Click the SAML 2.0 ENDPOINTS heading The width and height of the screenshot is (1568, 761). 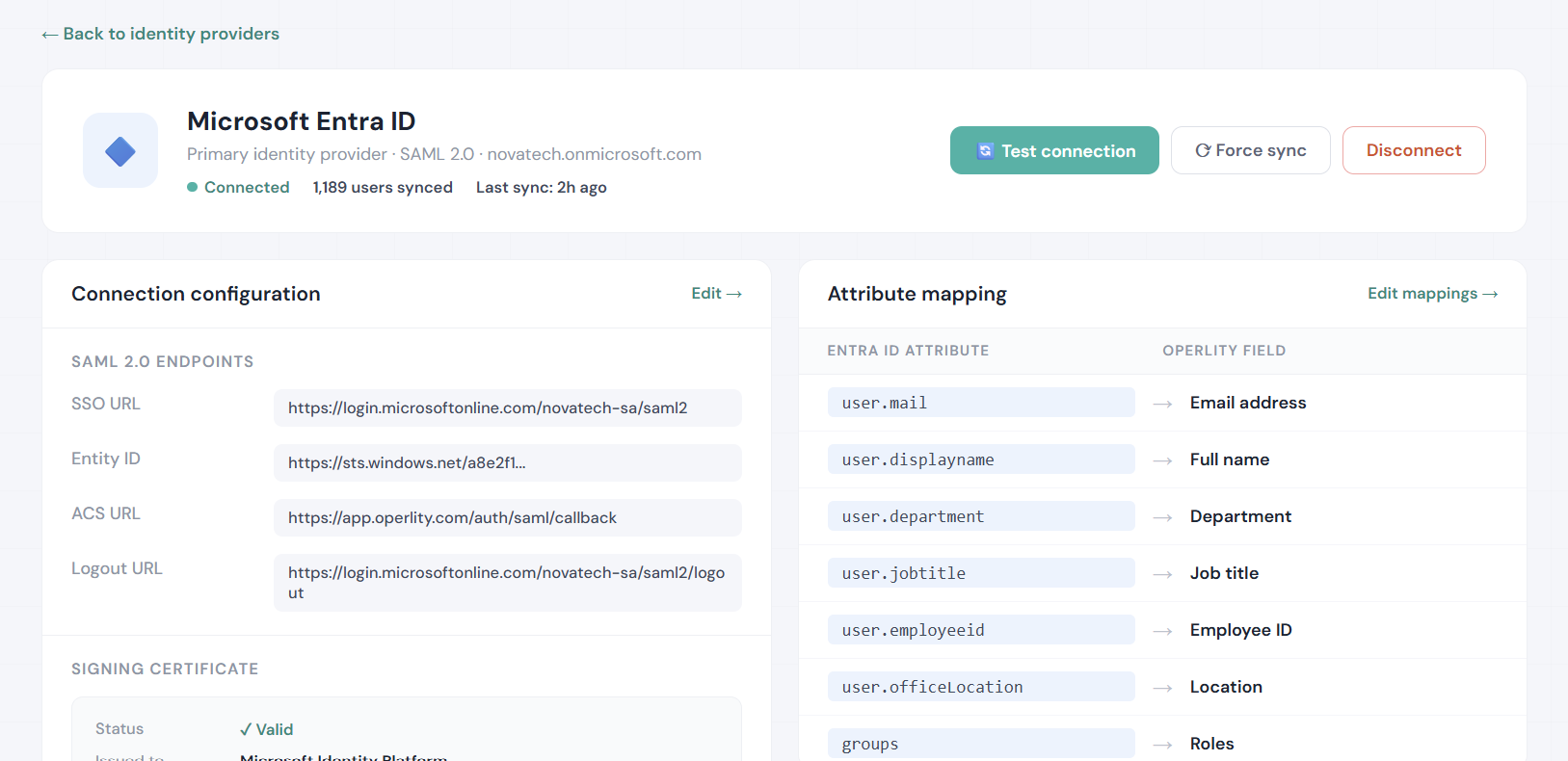(x=163, y=361)
